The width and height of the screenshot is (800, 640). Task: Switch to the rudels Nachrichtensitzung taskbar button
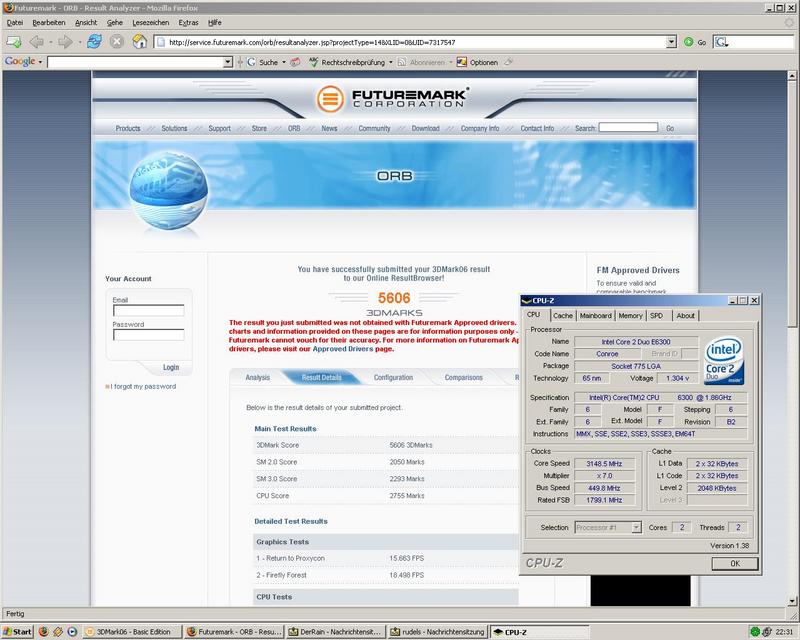pyautogui.click(x=437, y=632)
